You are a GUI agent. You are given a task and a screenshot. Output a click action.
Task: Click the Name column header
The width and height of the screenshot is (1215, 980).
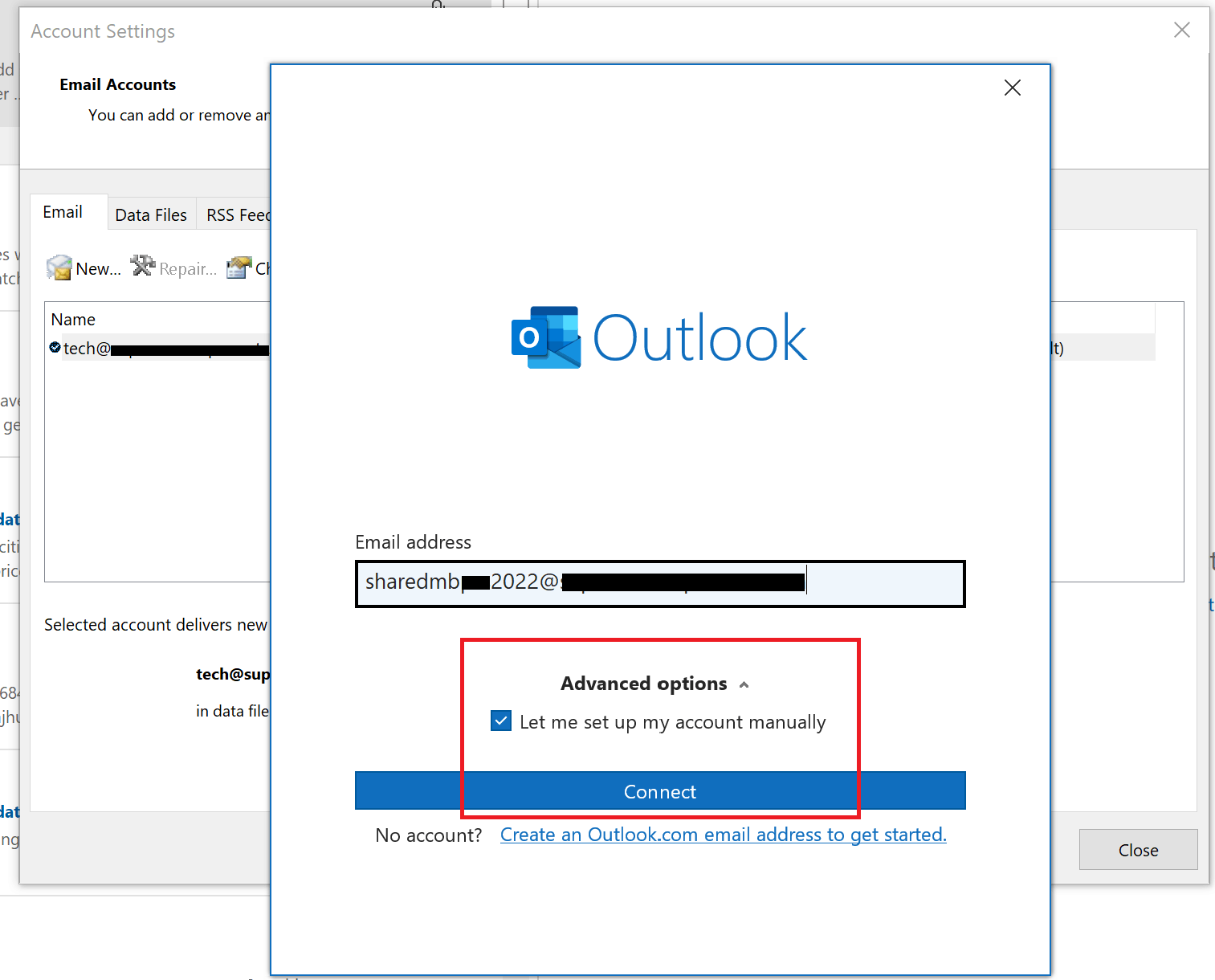tap(73, 319)
